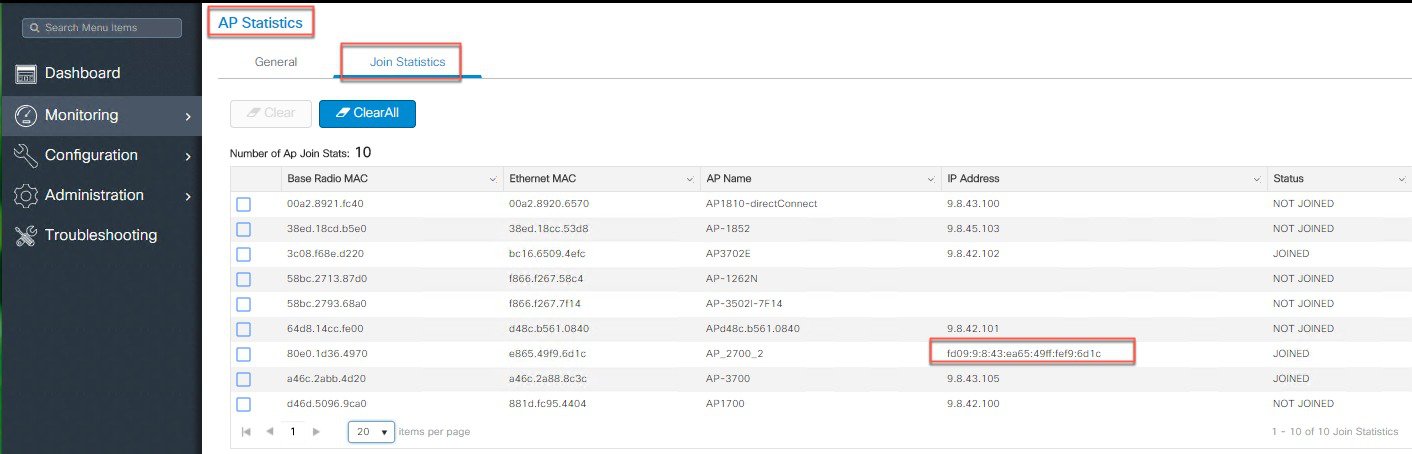Click the Monitoring gauge icon

click(26, 115)
